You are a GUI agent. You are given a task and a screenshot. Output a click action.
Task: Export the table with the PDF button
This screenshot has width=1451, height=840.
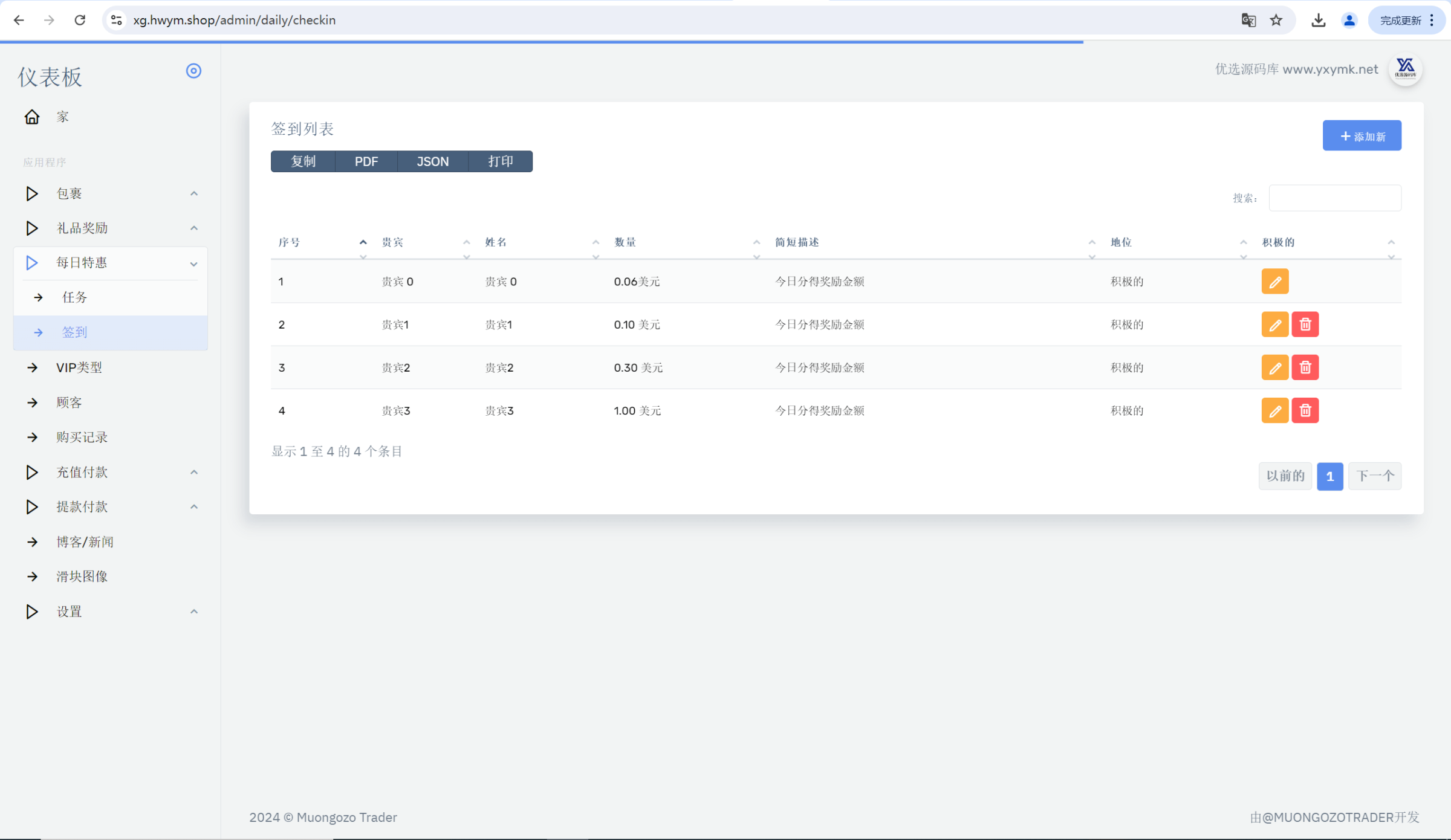(x=366, y=161)
